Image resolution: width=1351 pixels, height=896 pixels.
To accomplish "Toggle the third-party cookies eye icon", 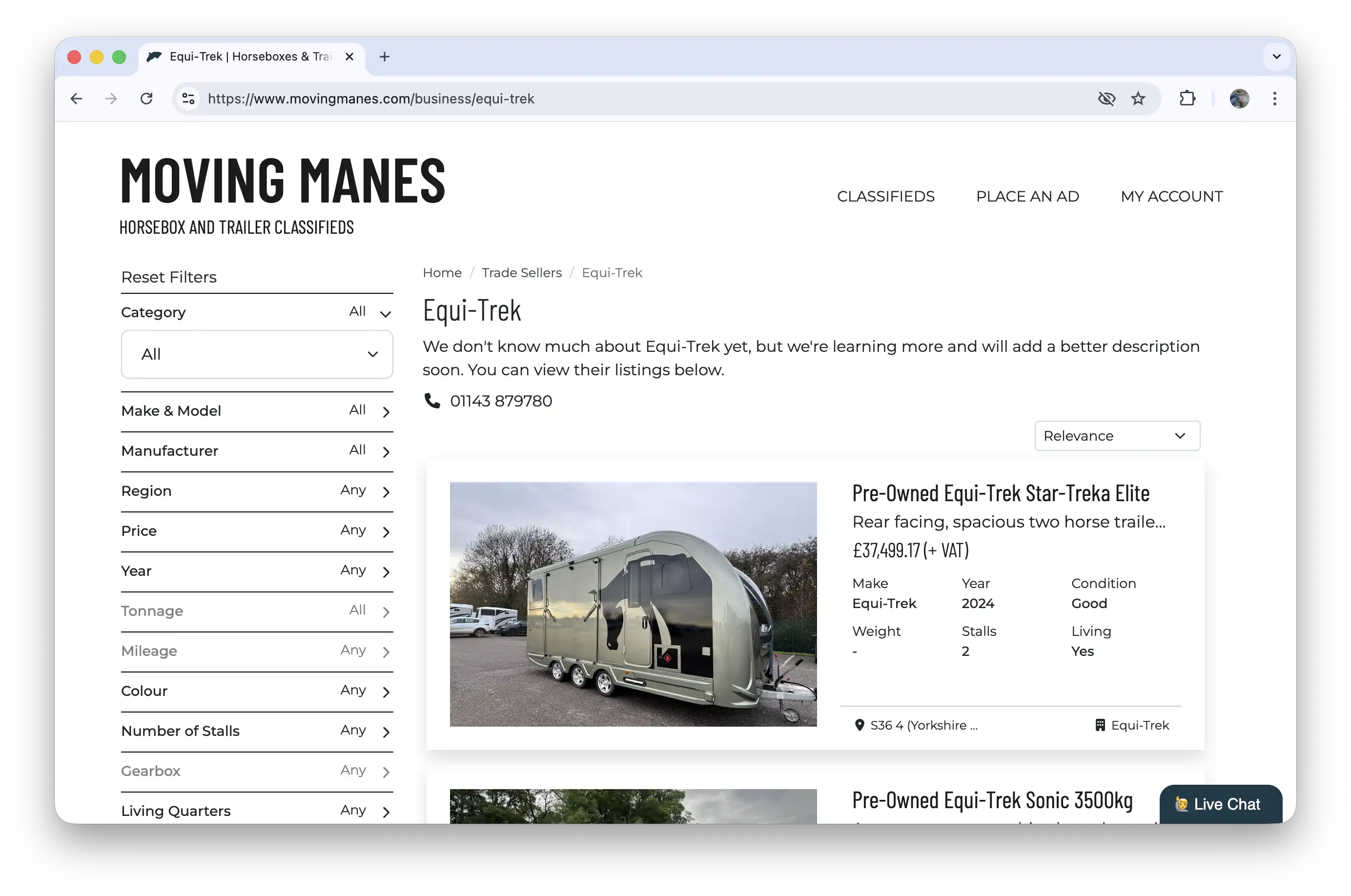I will 1106,98.
